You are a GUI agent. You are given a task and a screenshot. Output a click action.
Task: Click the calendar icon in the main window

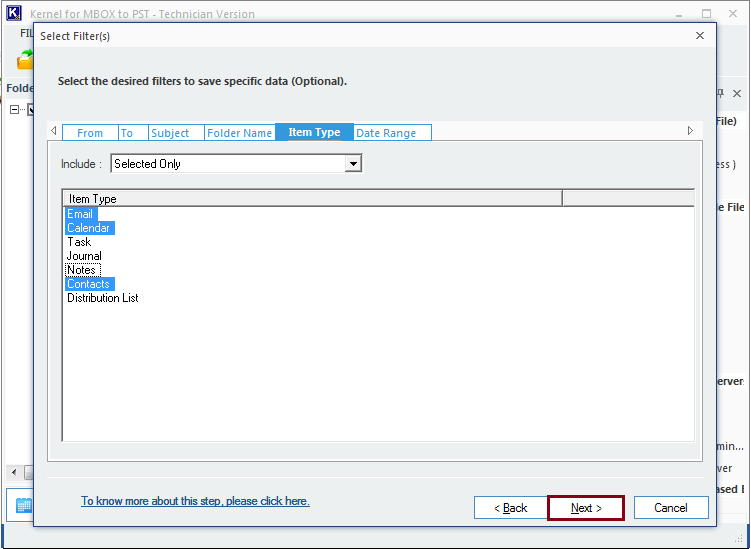point(23,505)
